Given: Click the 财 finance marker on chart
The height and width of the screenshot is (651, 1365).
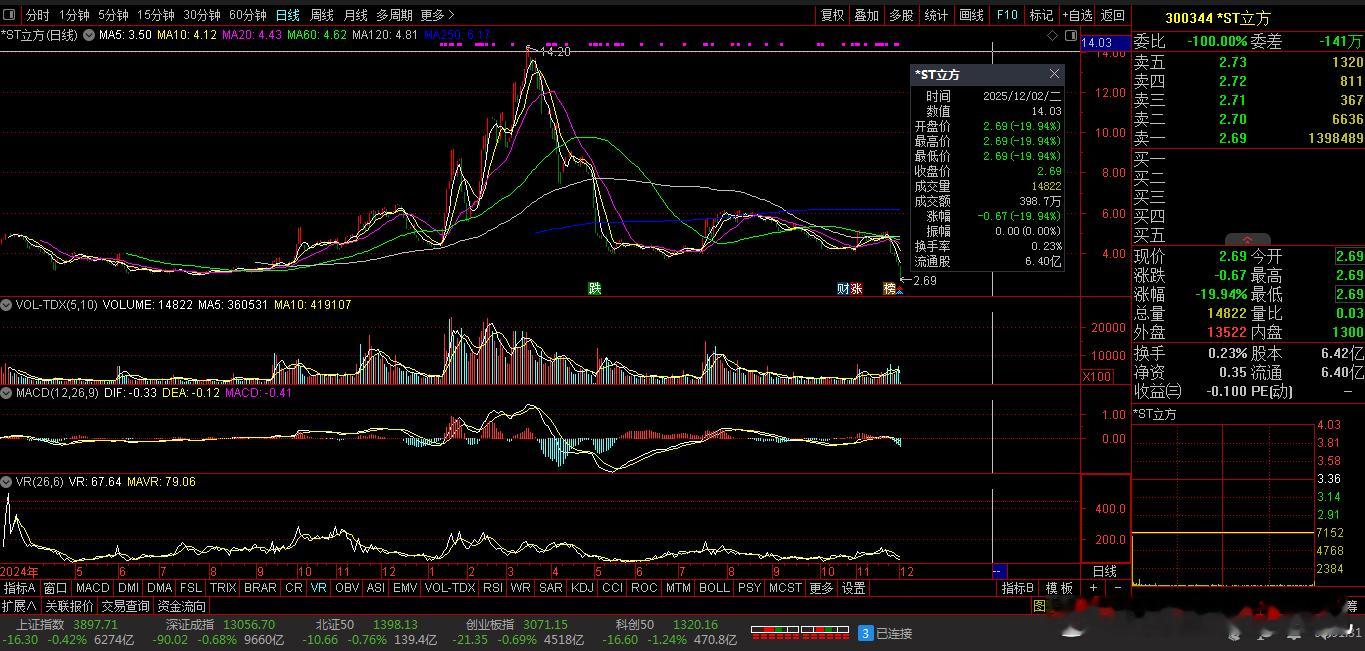Looking at the screenshot, I should [843, 288].
